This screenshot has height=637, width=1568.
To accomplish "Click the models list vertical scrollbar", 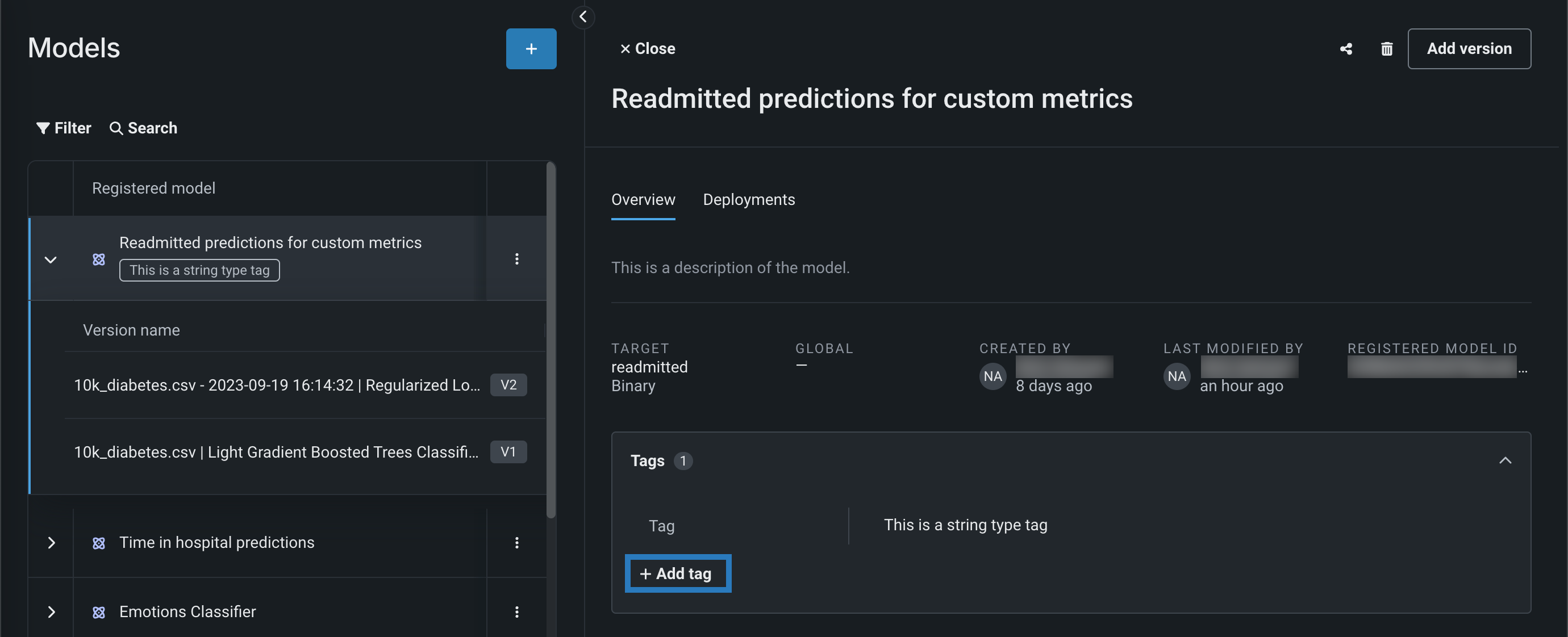I will 551,341.
